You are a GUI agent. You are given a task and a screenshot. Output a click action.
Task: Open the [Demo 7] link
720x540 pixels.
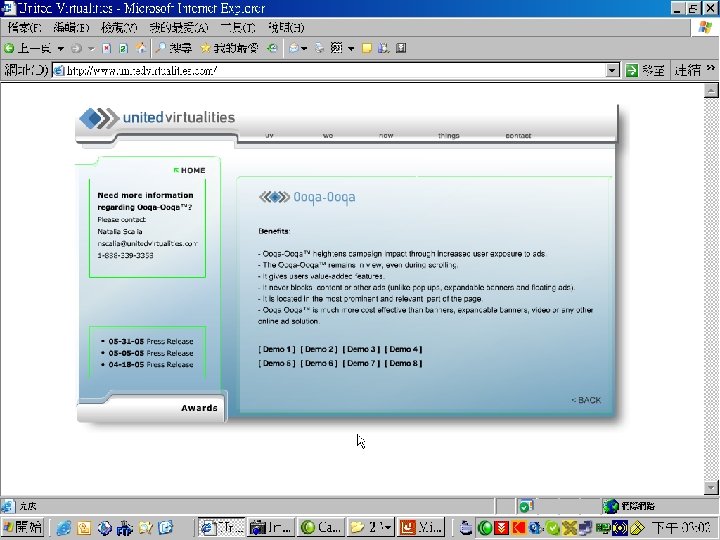pyautogui.click(x=361, y=363)
